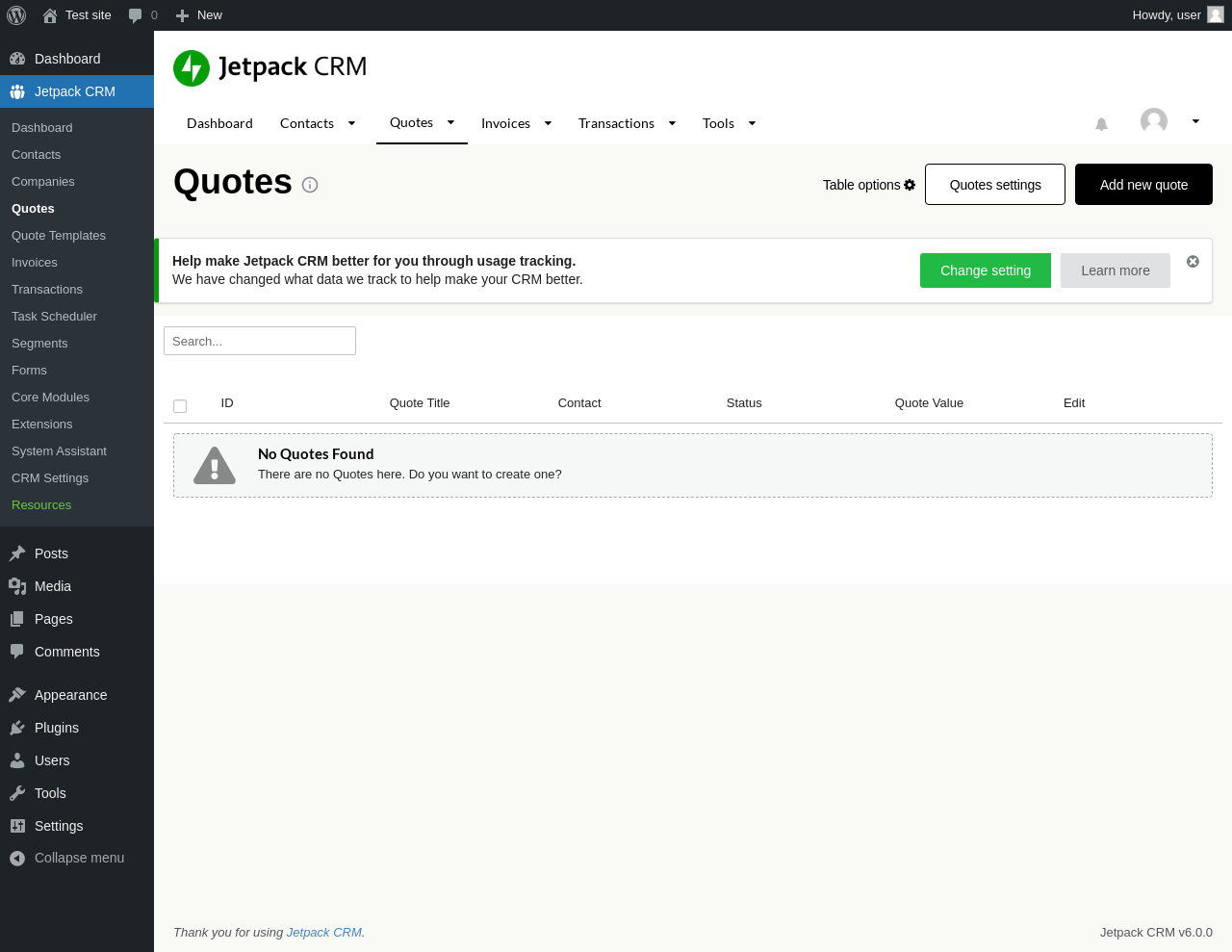Click the plus icon next to New
This screenshot has width=1232, height=952.
coord(182,15)
